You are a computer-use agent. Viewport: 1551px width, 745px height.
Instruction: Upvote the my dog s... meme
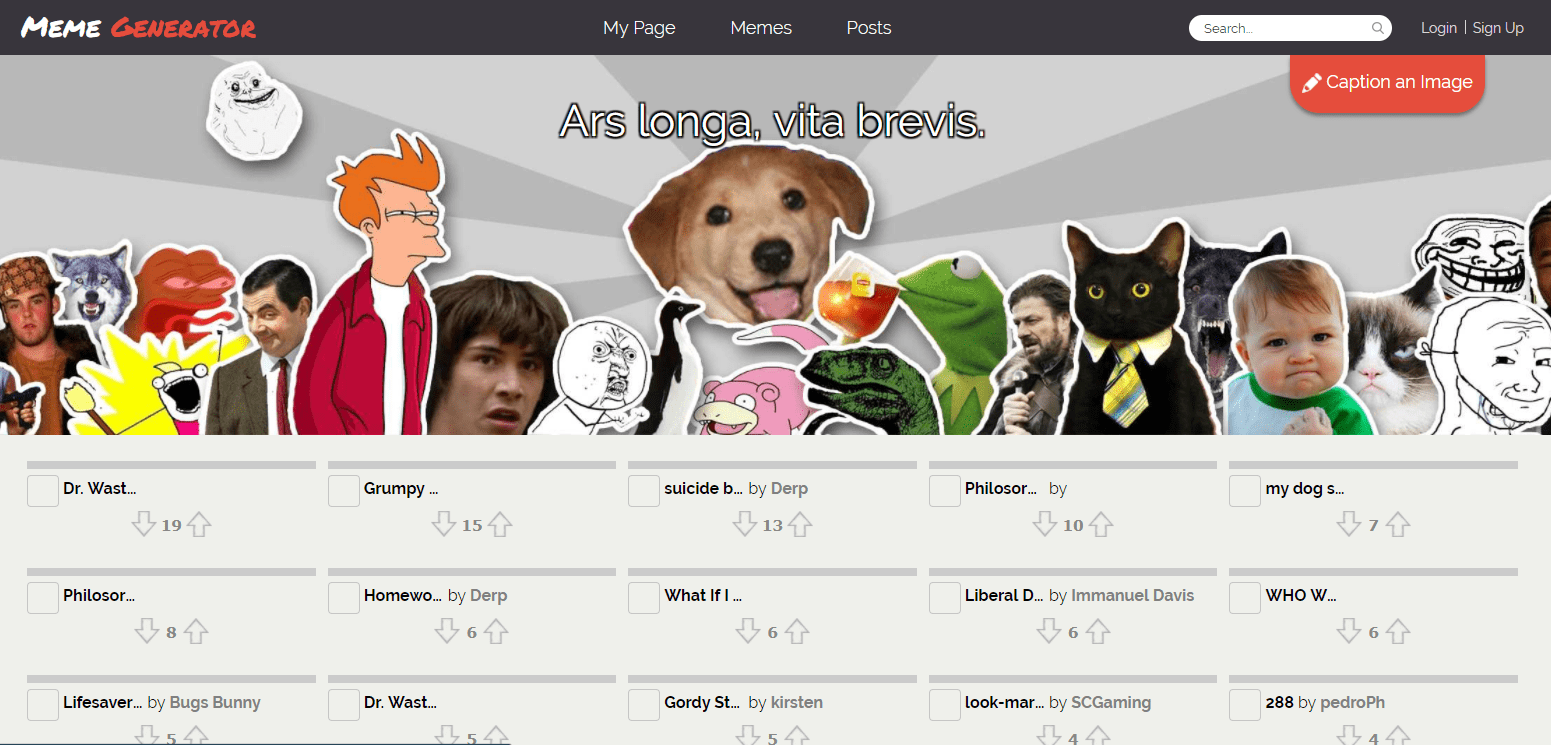(1397, 524)
